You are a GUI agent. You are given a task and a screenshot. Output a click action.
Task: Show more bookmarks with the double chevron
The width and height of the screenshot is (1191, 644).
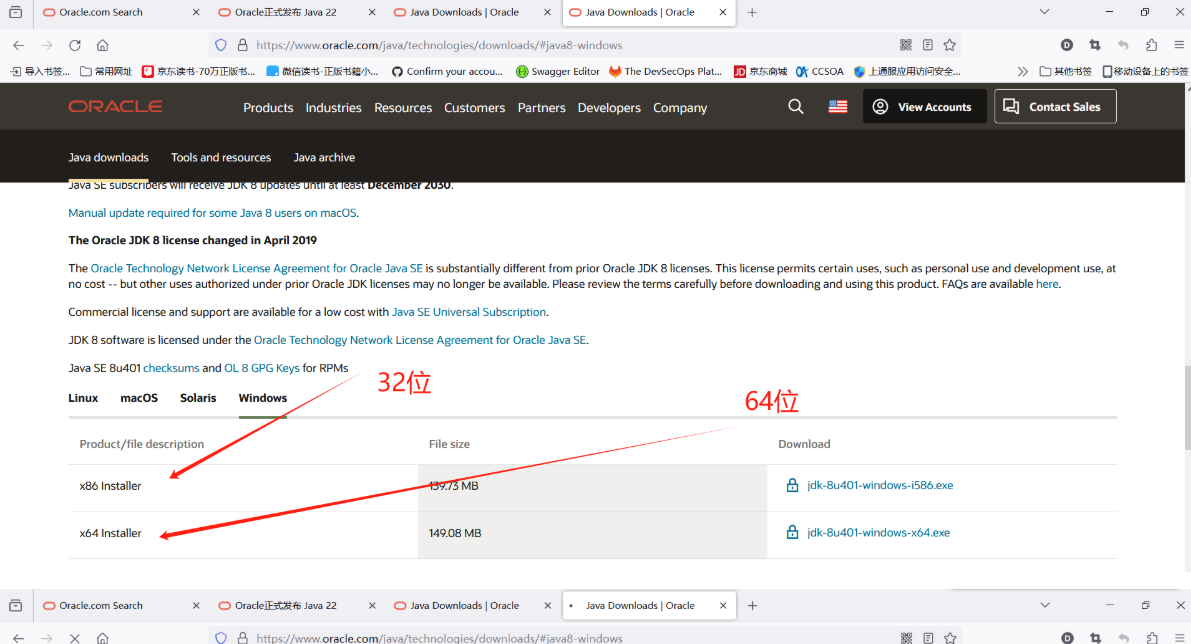(x=1022, y=71)
